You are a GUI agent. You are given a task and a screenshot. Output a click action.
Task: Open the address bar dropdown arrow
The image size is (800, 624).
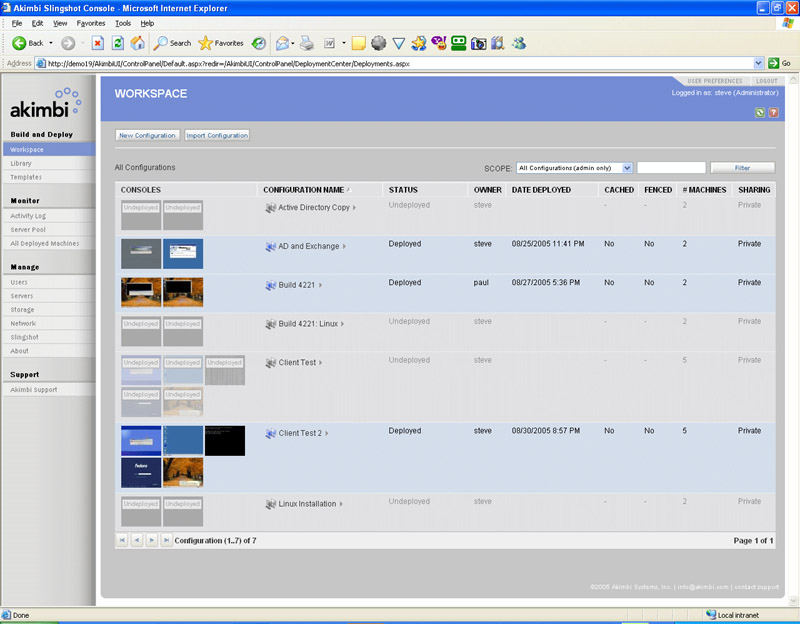[x=759, y=63]
